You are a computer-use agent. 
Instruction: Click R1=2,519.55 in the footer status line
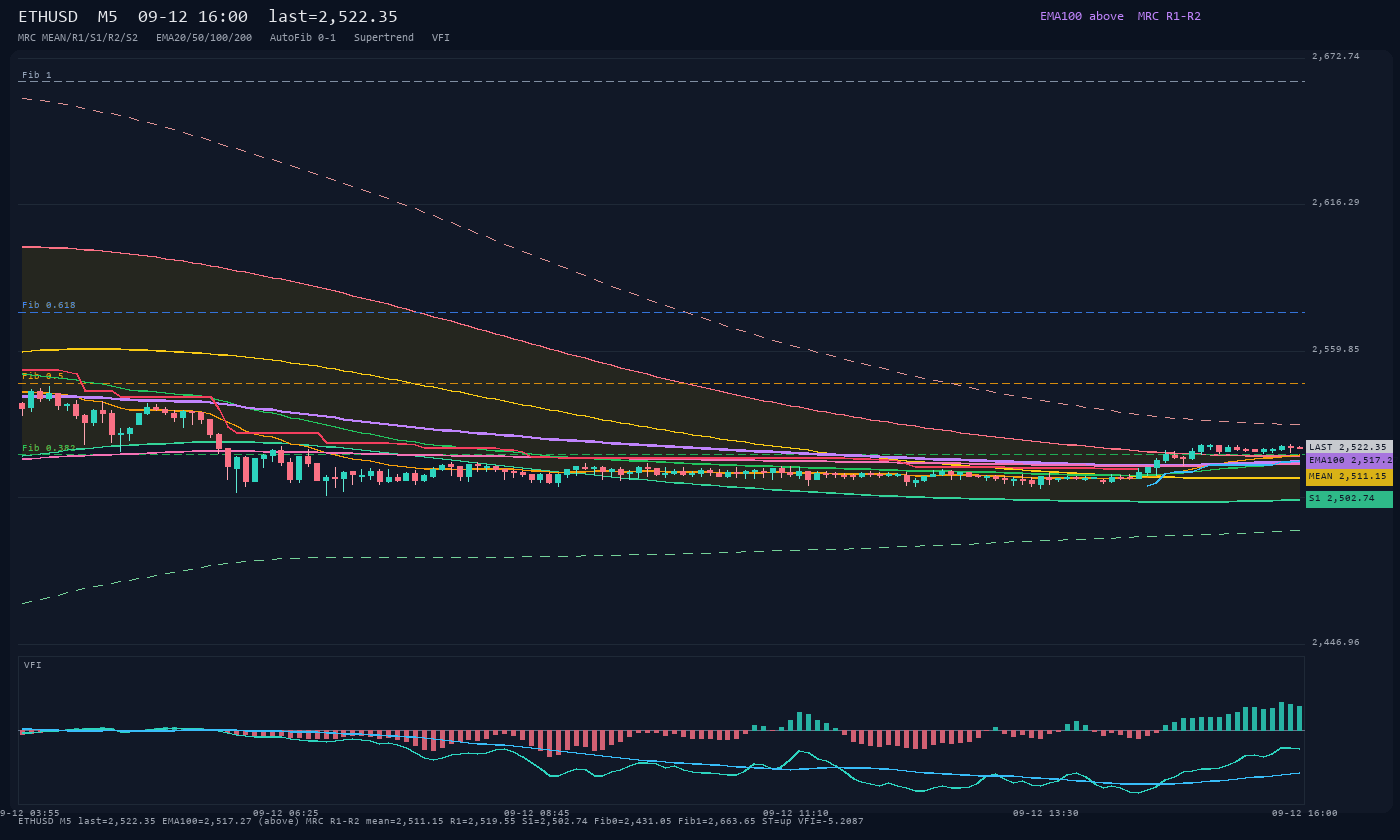[x=483, y=821]
